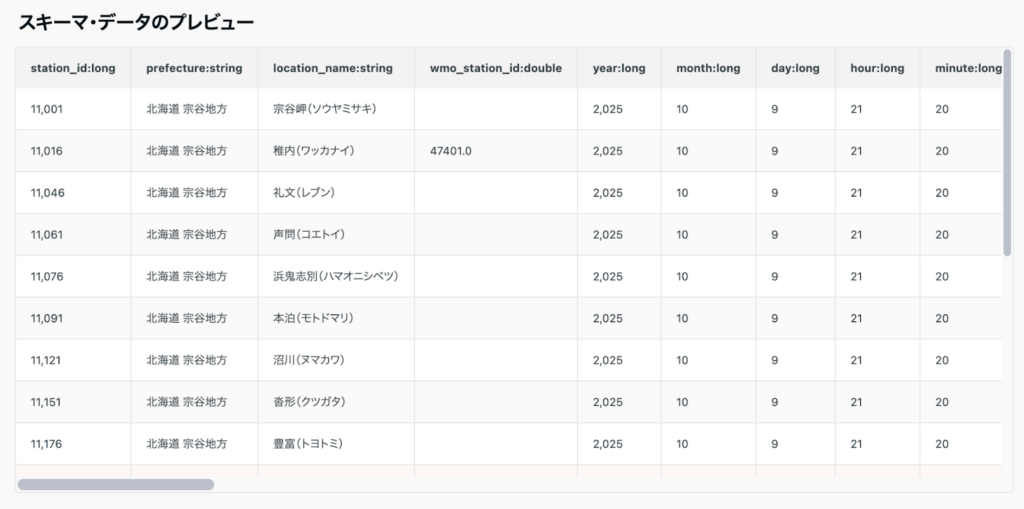Image resolution: width=1024 pixels, height=509 pixels.
Task: Click the horizontal scrollbar thumb below the table
Action: point(116,485)
